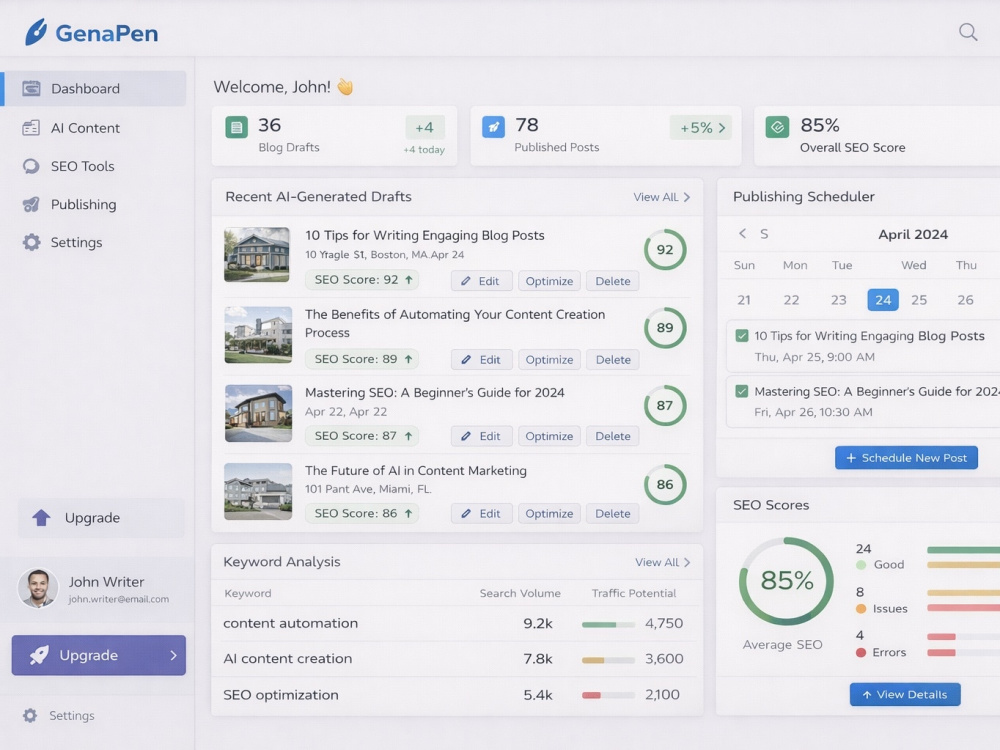The width and height of the screenshot is (1000, 750).
Task: Click the SEO optimization traffic potential bar
Action: (608, 695)
